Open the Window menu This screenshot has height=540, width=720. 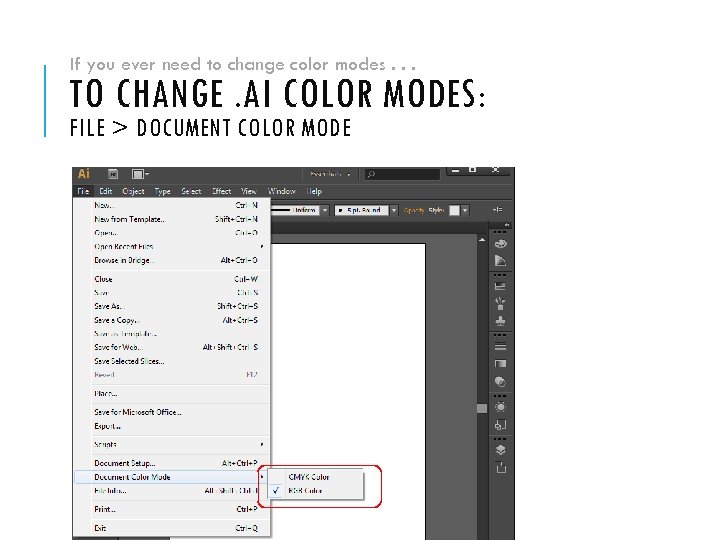(281, 191)
